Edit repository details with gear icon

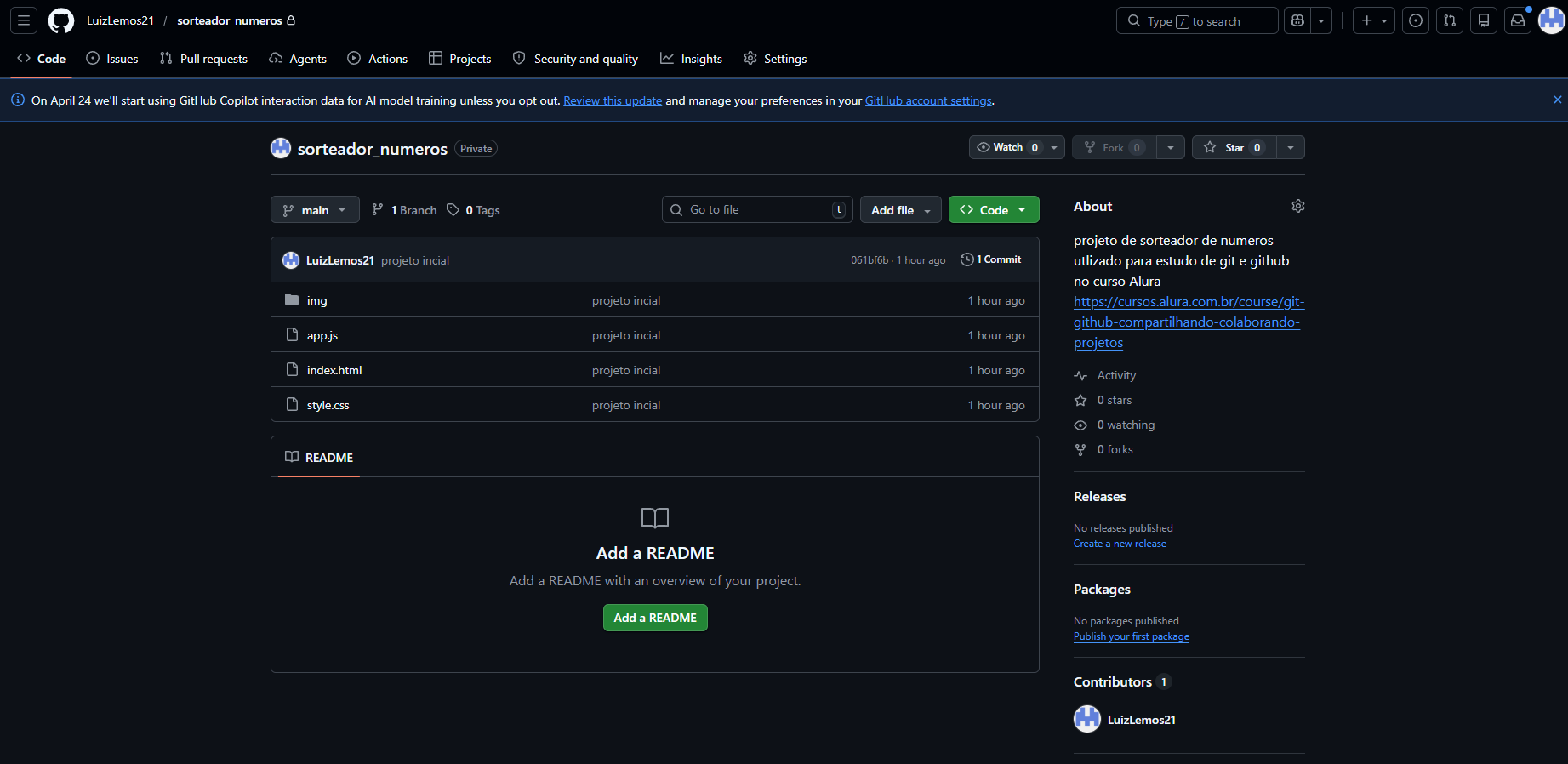pos(1297,206)
